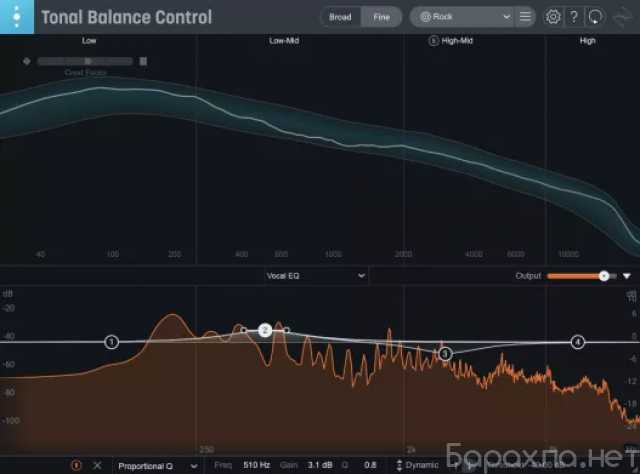Click the iZotope logo dots icon
This screenshot has width=640, height=474.
click(x=17, y=17)
